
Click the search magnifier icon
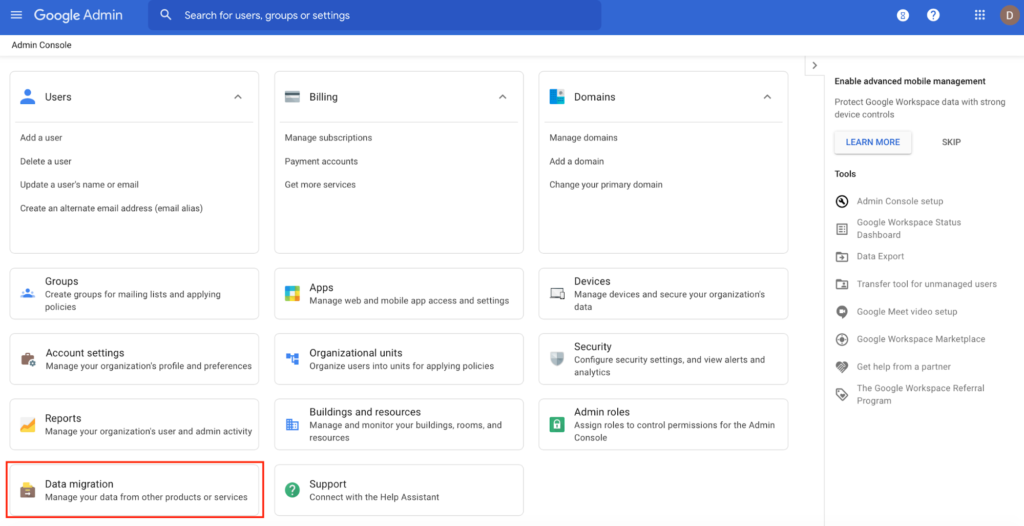pyautogui.click(x=166, y=14)
